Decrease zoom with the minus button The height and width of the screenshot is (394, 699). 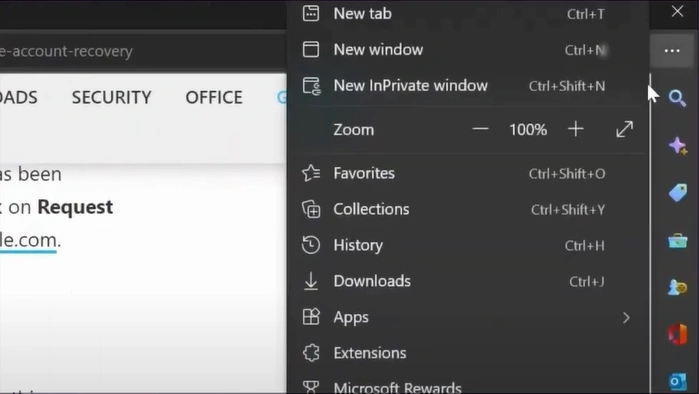click(x=481, y=129)
